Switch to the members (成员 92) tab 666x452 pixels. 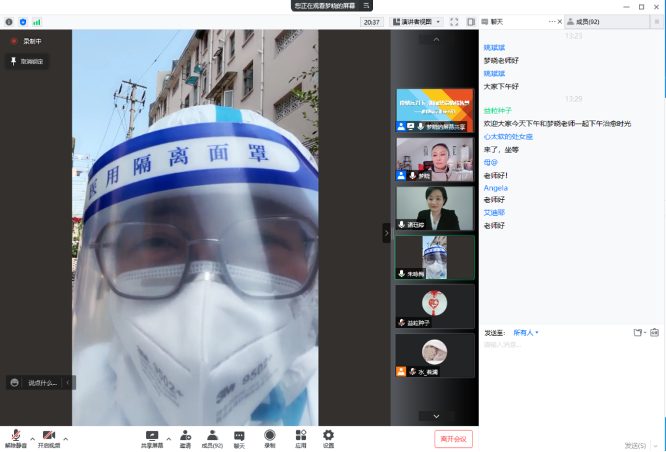583,21
